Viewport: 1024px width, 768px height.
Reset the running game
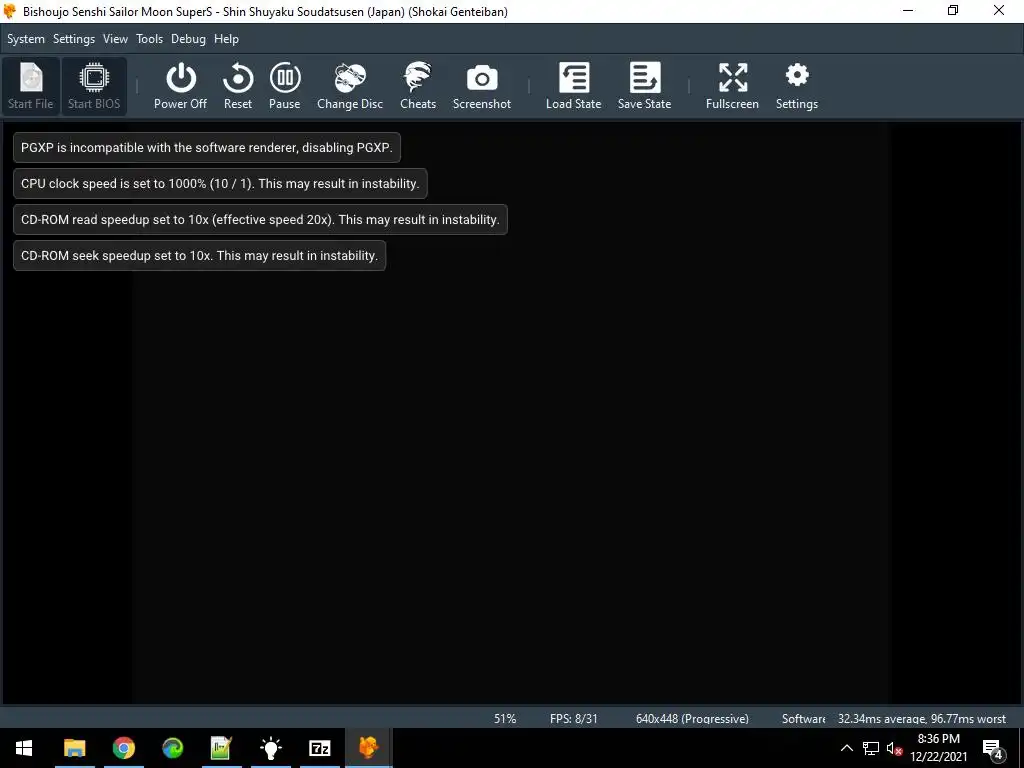tap(238, 86)
